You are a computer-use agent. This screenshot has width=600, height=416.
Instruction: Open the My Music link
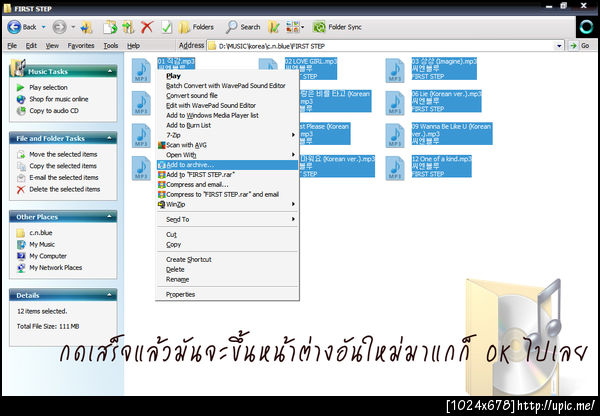(42, 244)
